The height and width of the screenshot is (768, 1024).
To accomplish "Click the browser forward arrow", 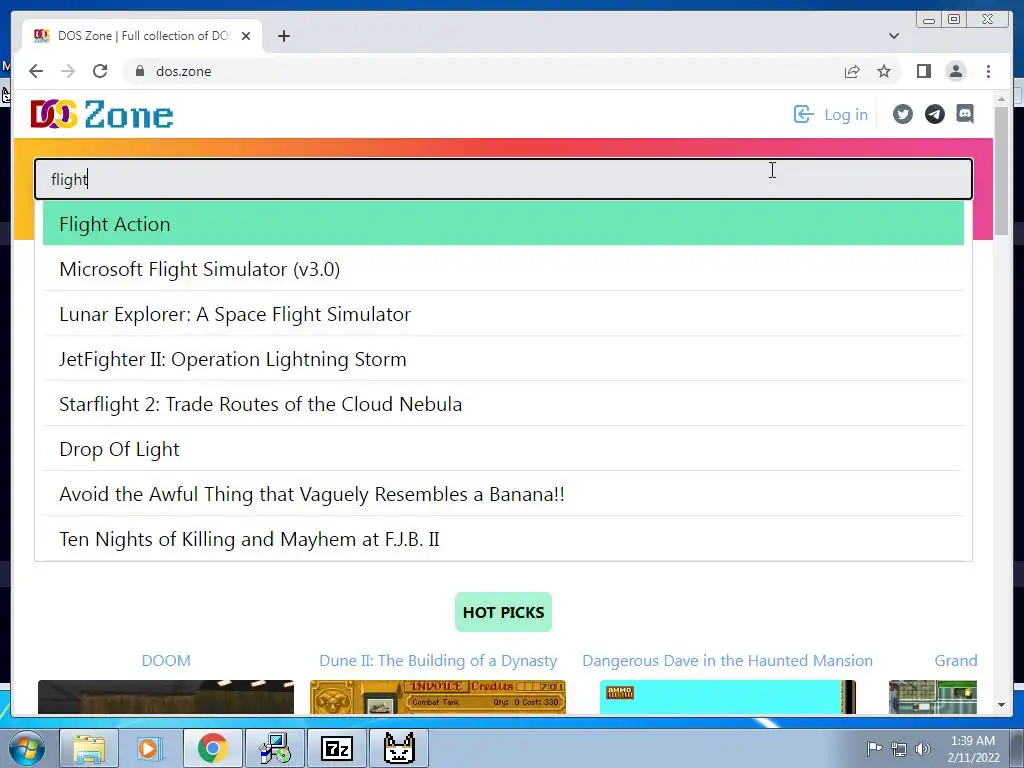I will point(68,71).
